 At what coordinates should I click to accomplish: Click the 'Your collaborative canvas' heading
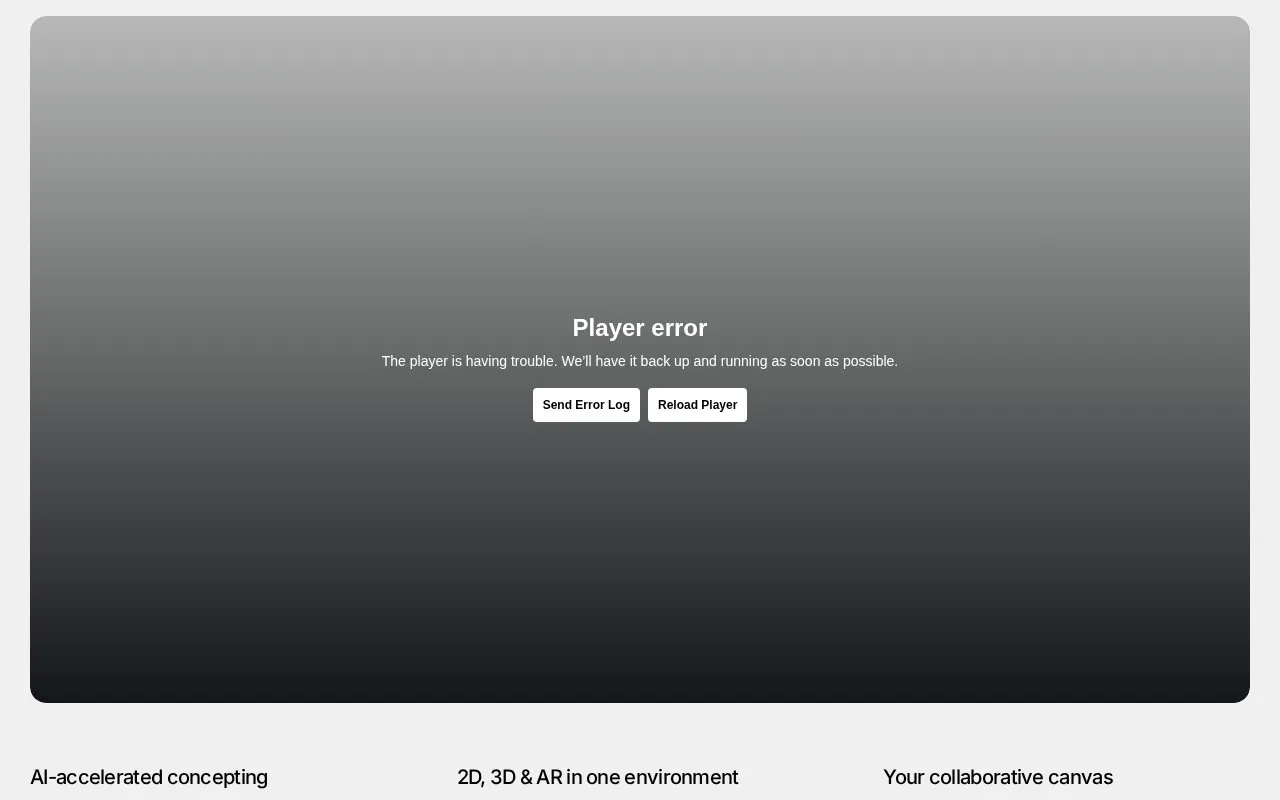(998, 777)
